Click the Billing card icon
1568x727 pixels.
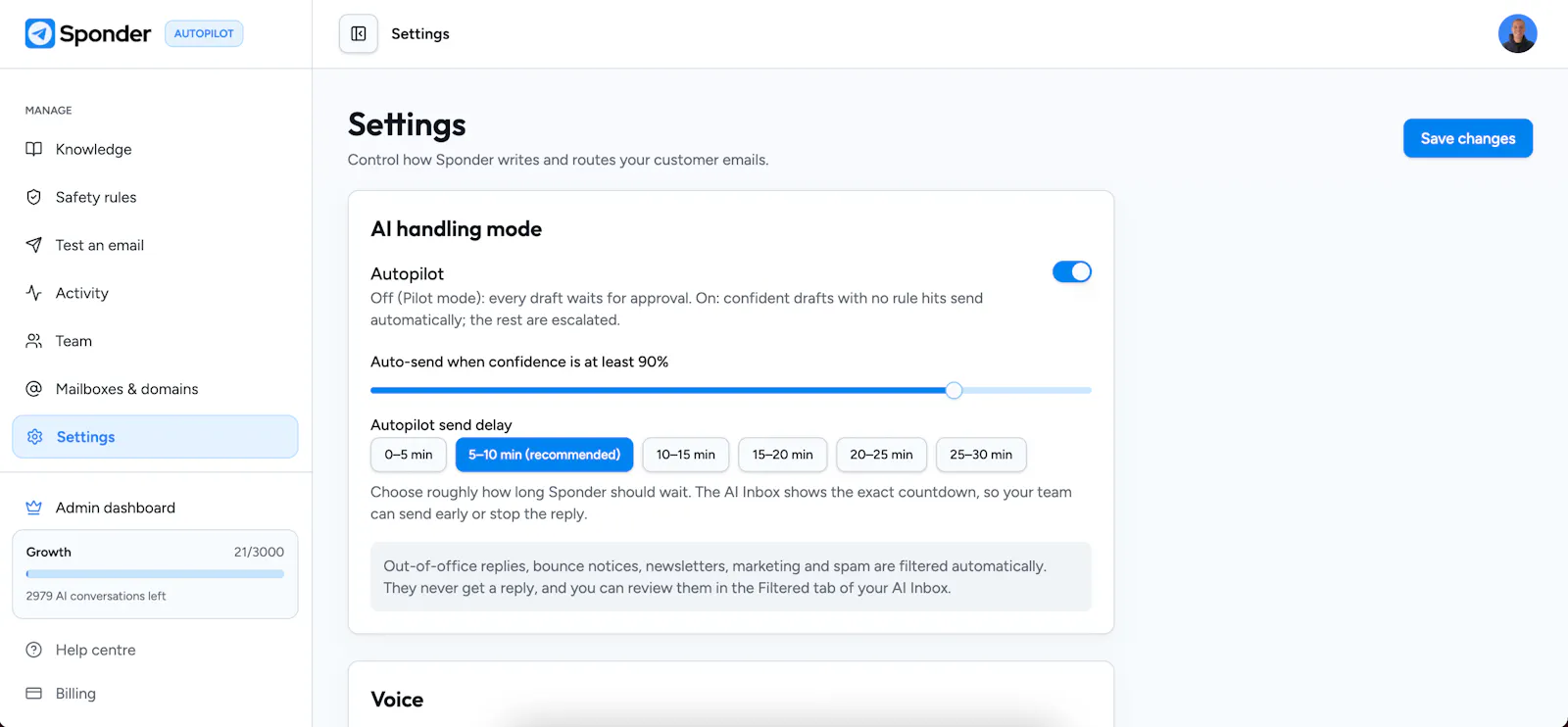34,694
